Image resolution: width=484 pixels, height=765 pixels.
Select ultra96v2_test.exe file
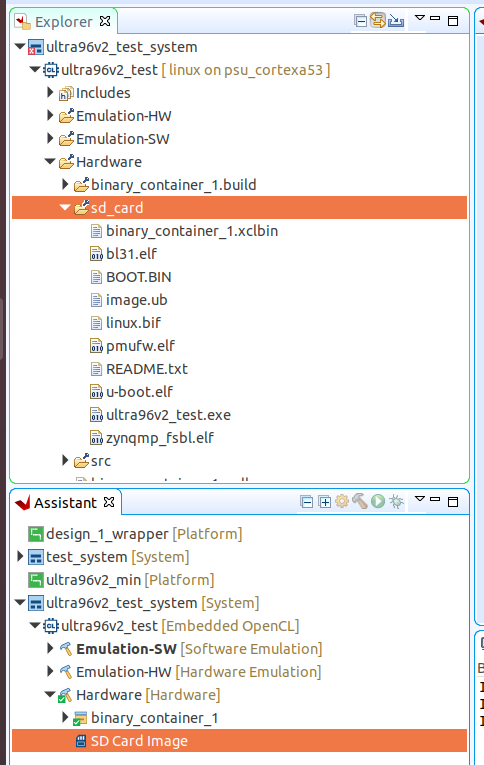168,415
